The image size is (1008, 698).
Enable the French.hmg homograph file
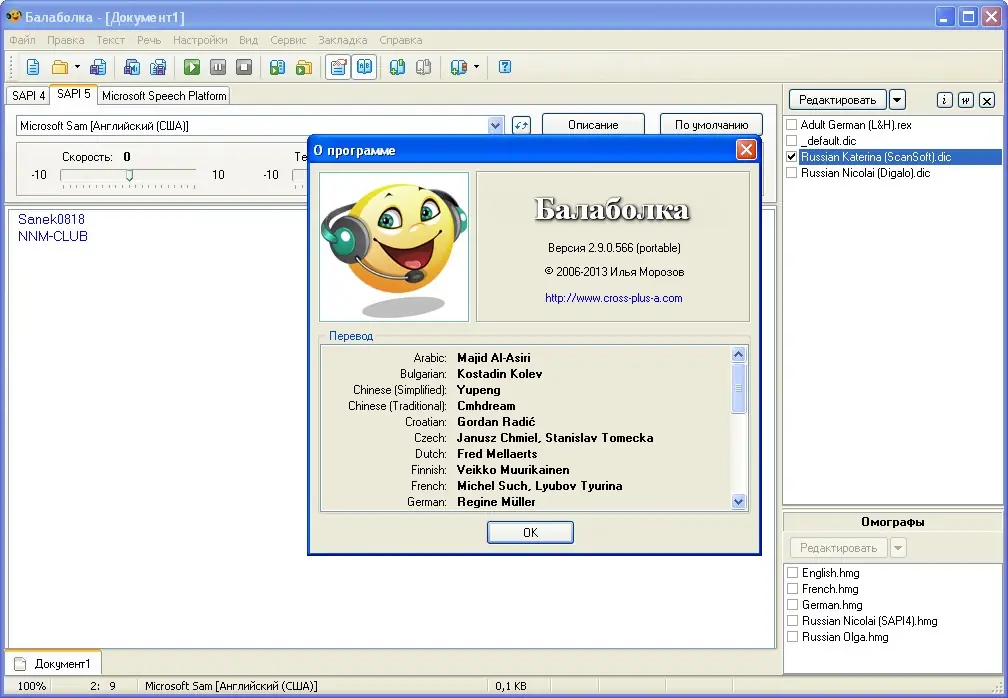pyautogui.click(x=793, y=589)
